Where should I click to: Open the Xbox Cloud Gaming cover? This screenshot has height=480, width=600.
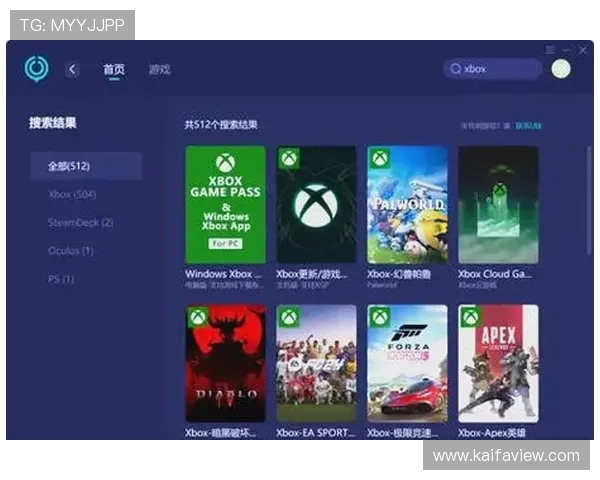pos(498,204)
